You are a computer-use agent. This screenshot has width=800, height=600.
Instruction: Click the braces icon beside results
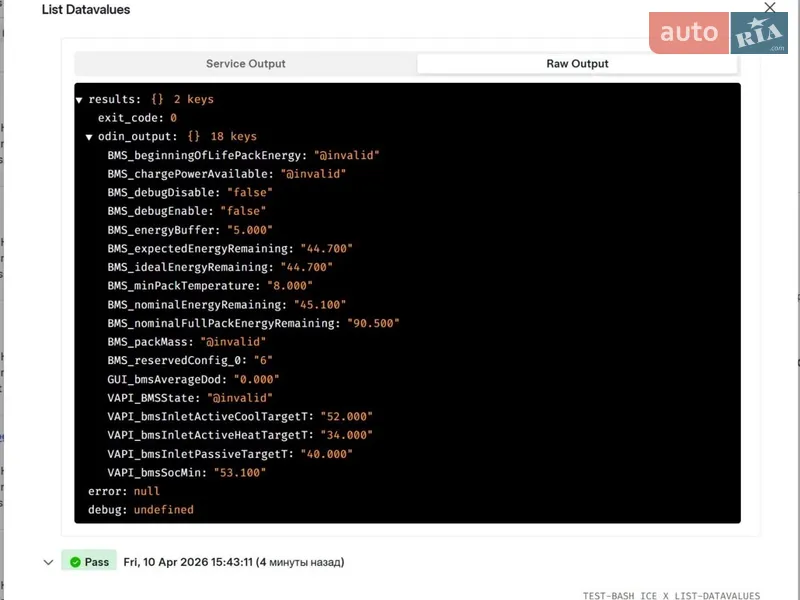157,100
